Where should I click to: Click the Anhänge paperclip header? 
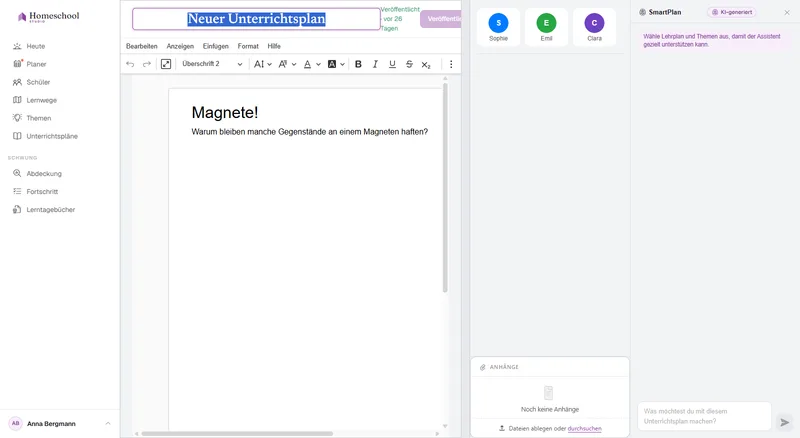point(499,367)
